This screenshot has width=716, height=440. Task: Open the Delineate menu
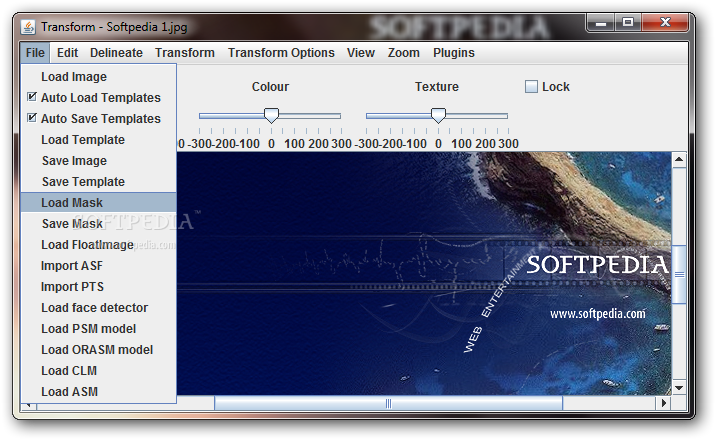coord(116,53)
